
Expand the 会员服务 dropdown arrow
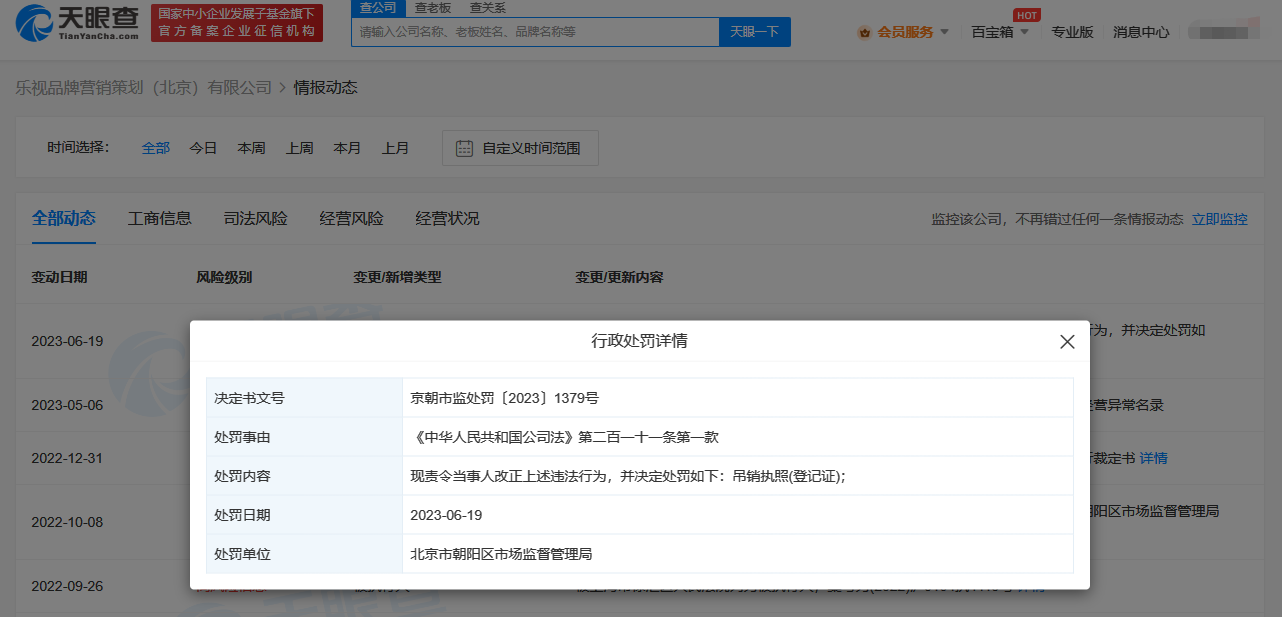[944, 32]
